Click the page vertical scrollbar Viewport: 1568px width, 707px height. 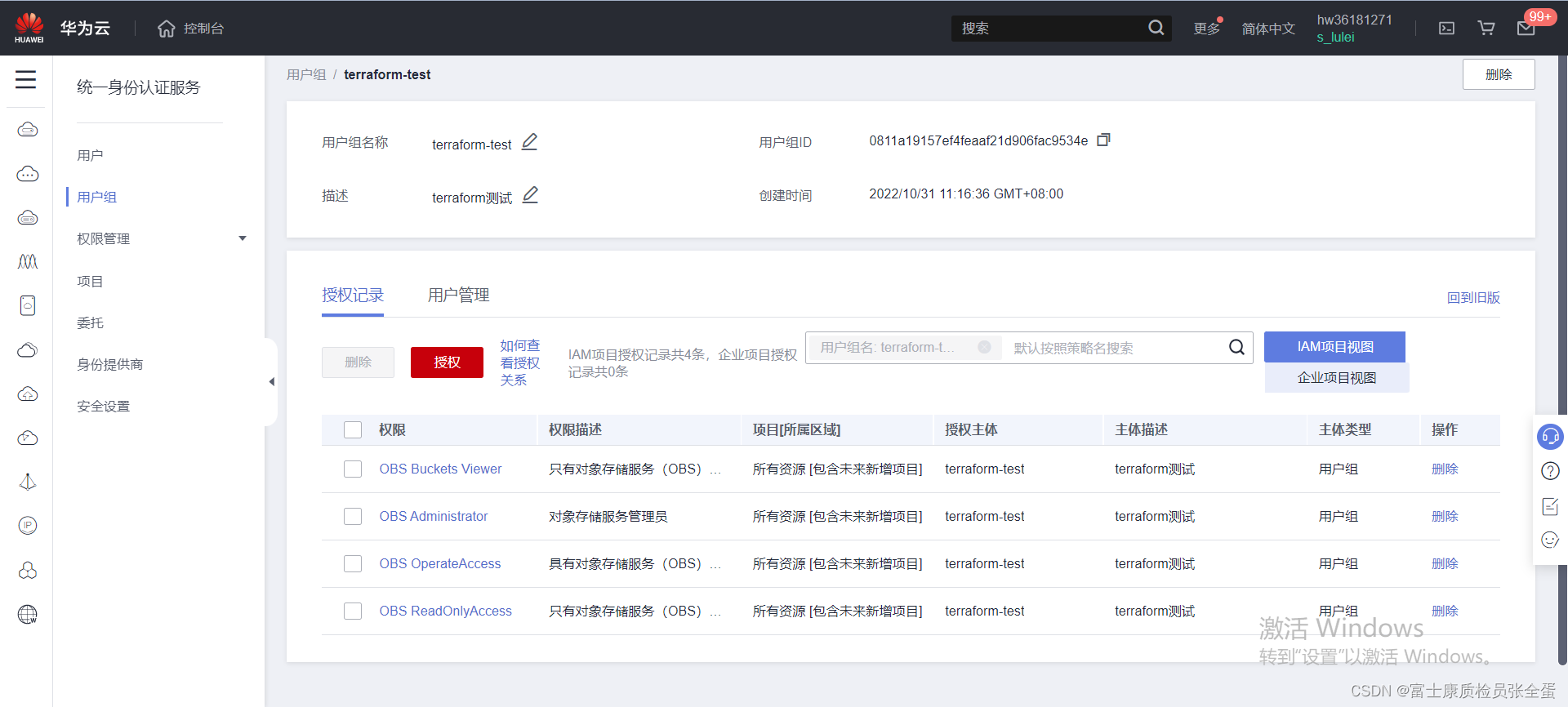point(1563,359)
